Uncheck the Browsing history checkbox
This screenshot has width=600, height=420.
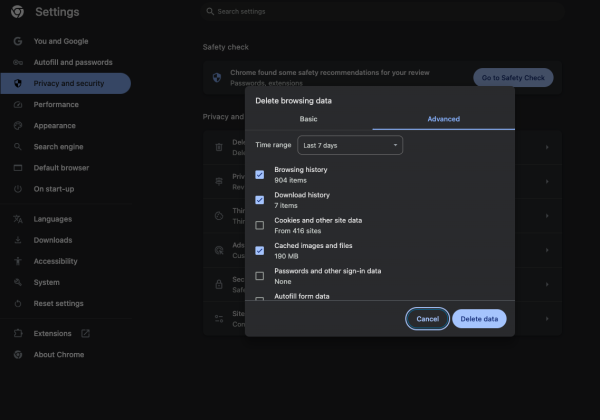pos(260,175)
